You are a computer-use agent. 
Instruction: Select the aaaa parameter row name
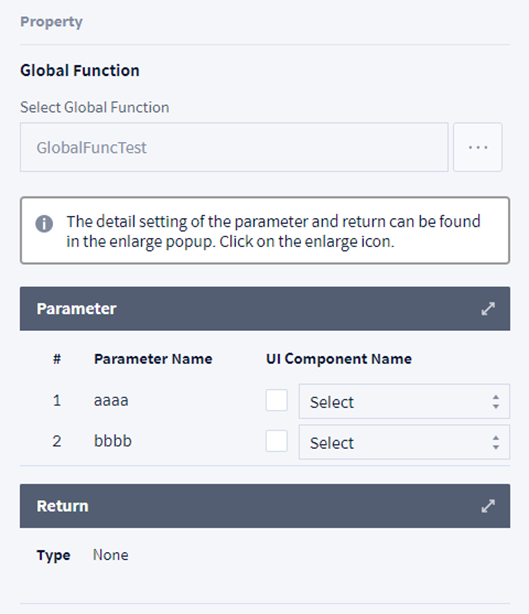(x=111, y=401)
